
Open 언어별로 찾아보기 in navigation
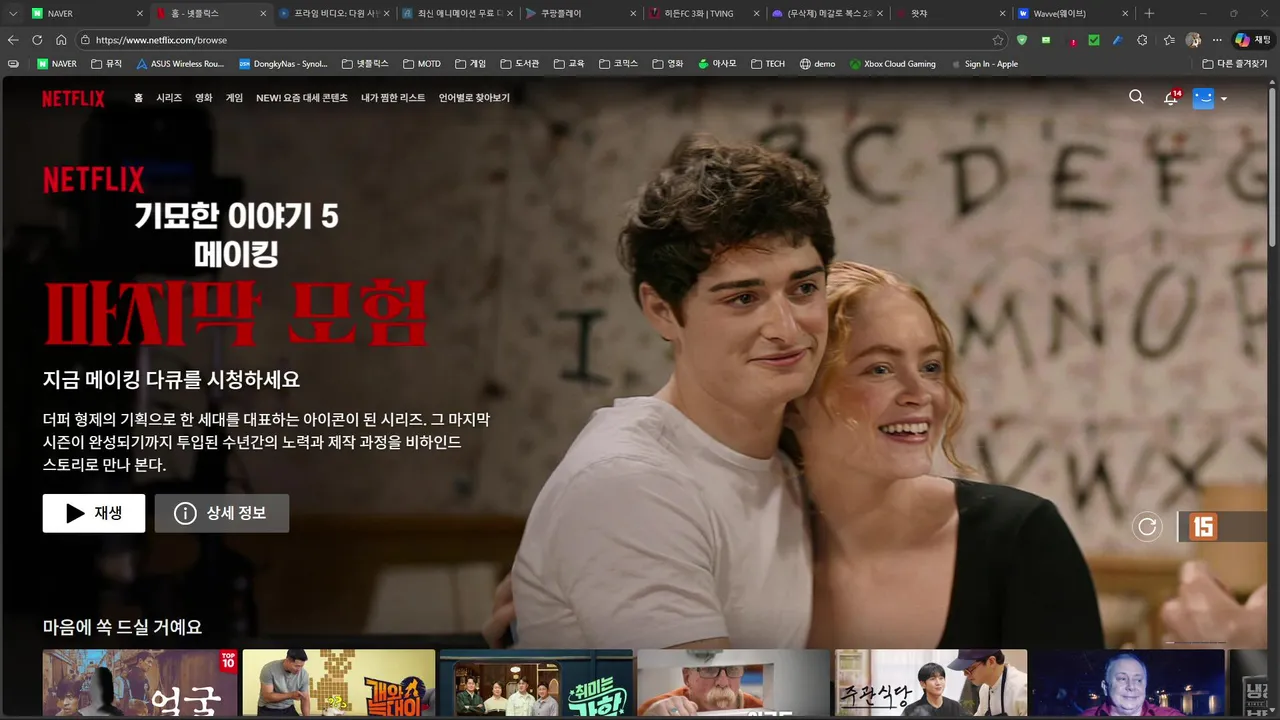tap(474, 98)
